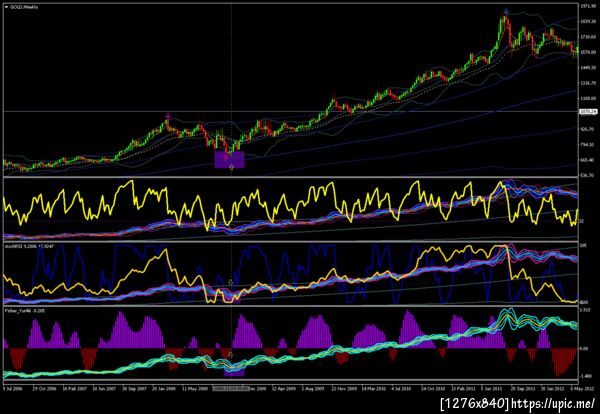Click the blue arrow at the 2011 peak
600x414 pixels.
tap(506, 11)
